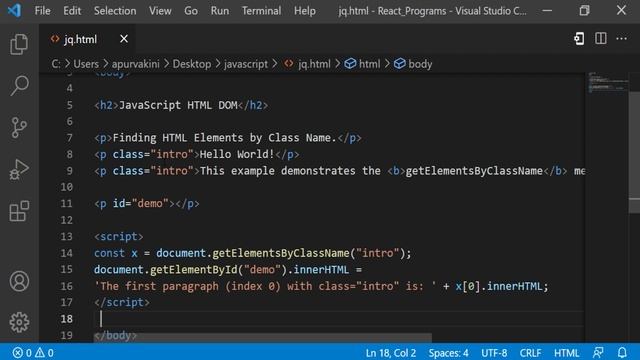Open the Accounts icon
Image resolution: width=640 pixels, height=360 pixels.
point(19,281)
